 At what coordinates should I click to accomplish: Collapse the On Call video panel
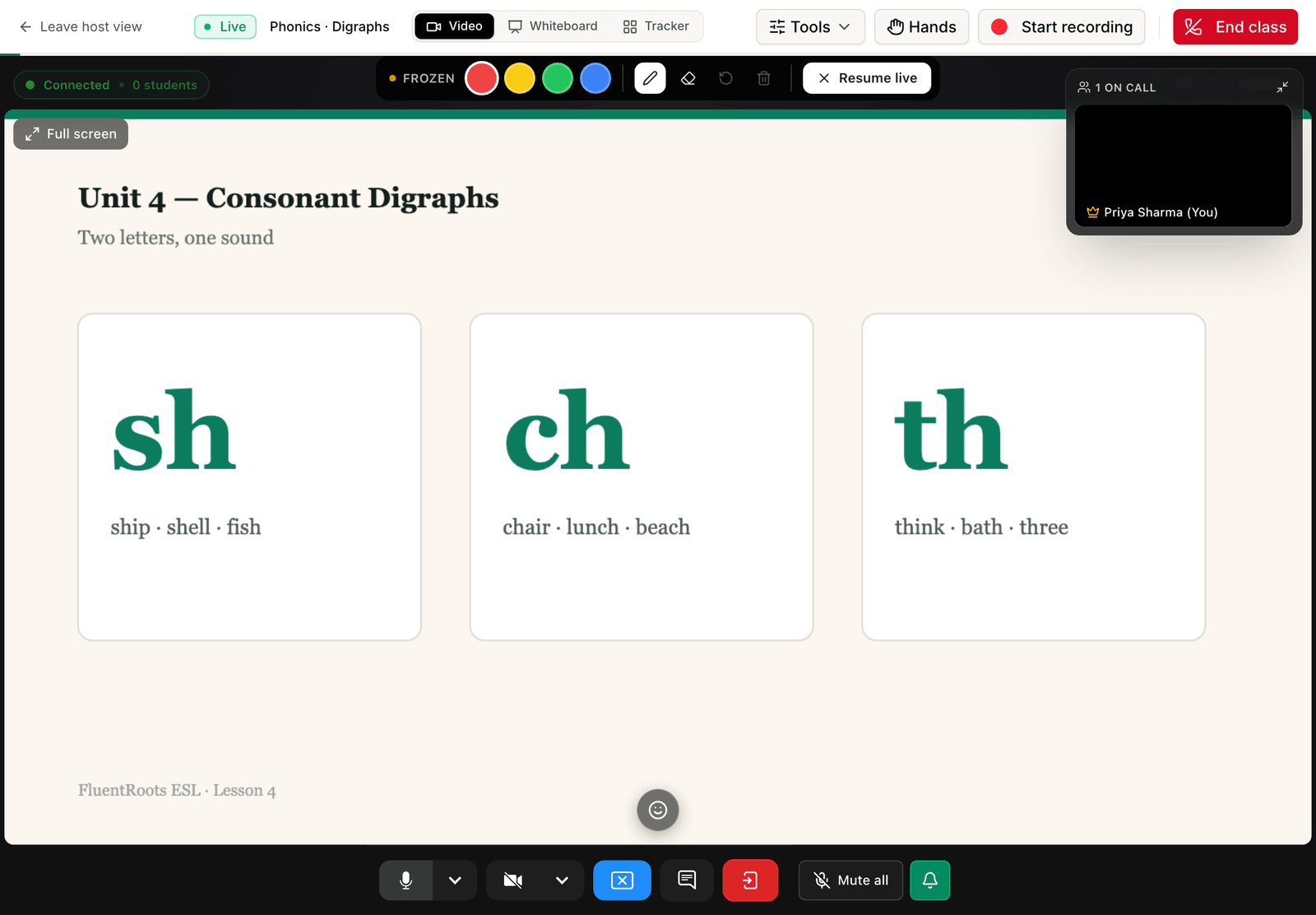(x=1282, y=87)
